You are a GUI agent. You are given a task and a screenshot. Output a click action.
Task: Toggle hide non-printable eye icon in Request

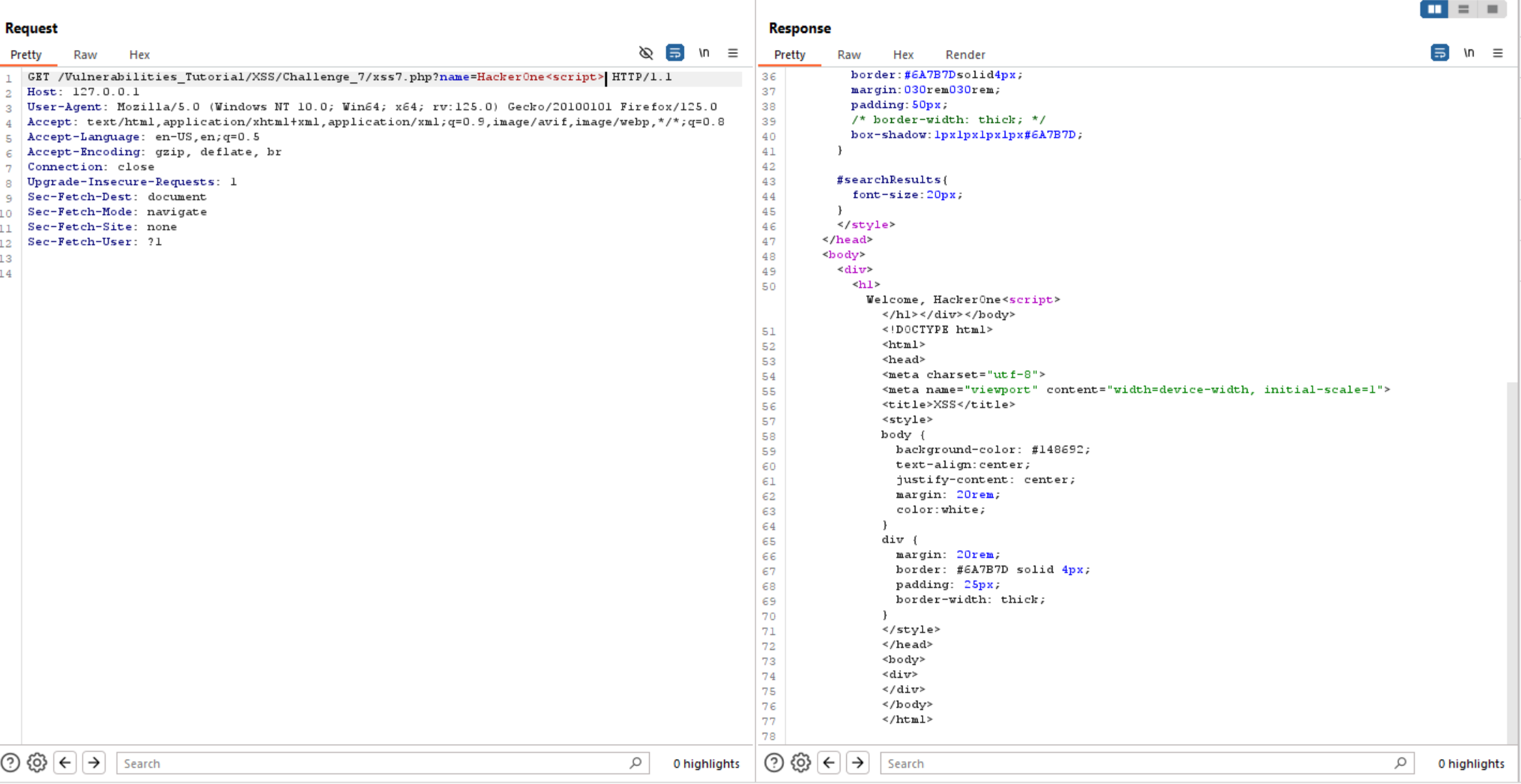[646, 53]
